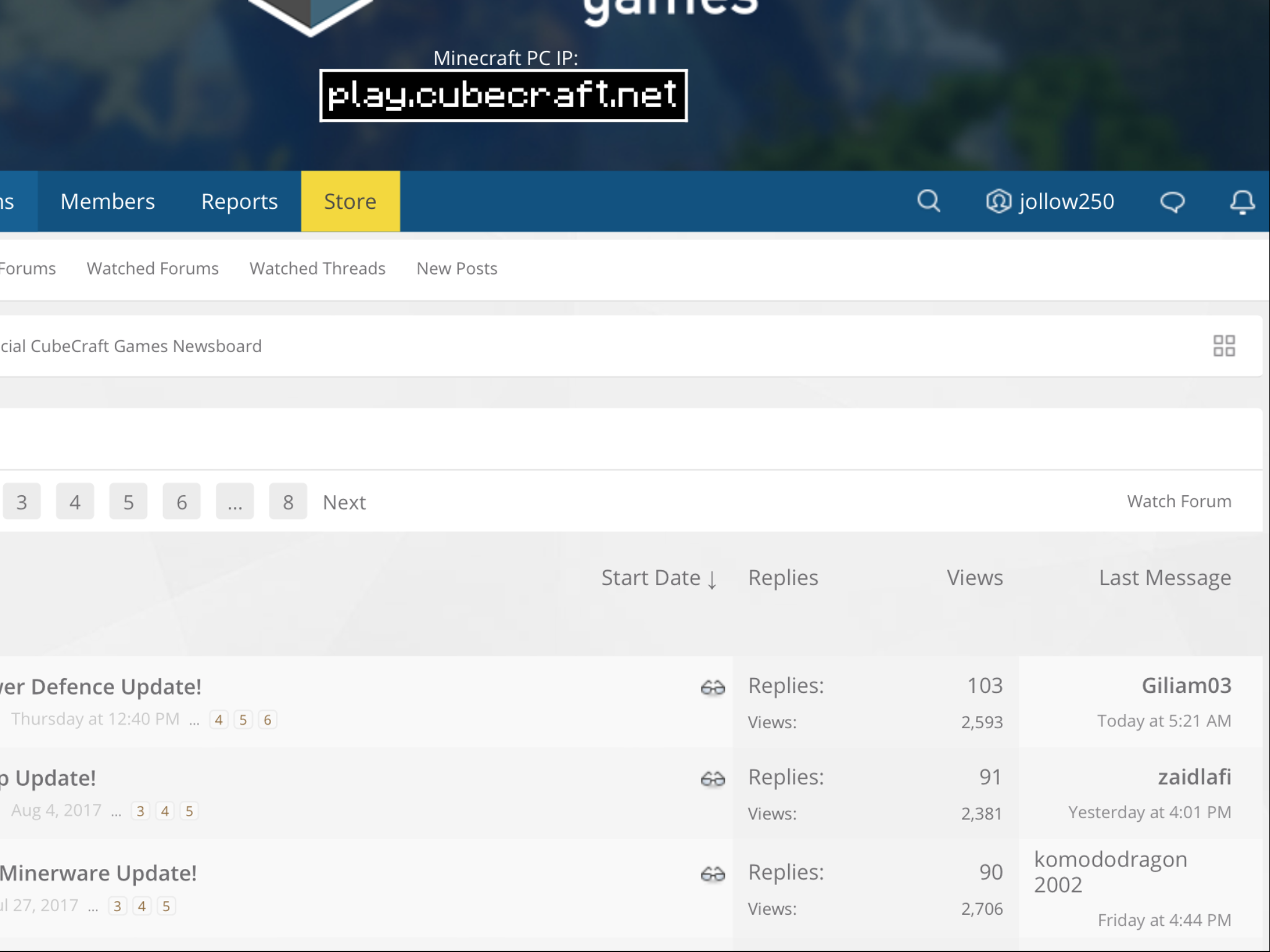
Task: Click Yesterday at 4:01 PM timestamp
Action: tap(1150, 812)
